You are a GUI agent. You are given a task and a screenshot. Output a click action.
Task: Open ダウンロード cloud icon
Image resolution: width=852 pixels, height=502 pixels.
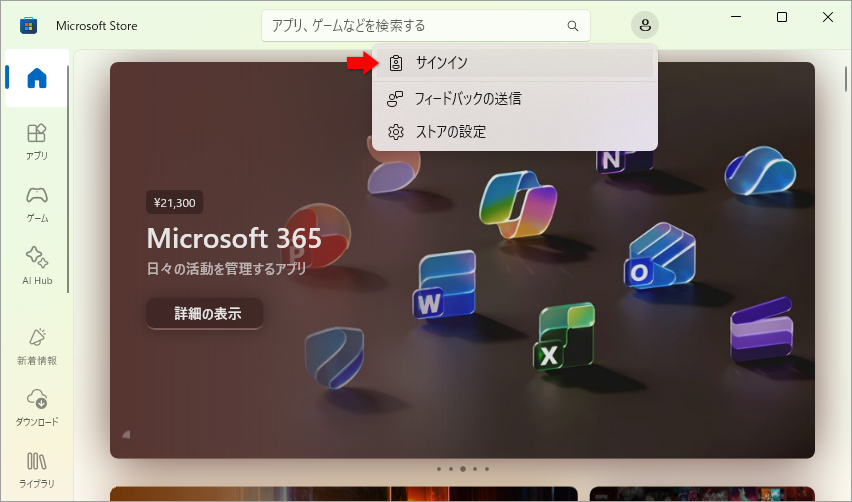(37, 406)
